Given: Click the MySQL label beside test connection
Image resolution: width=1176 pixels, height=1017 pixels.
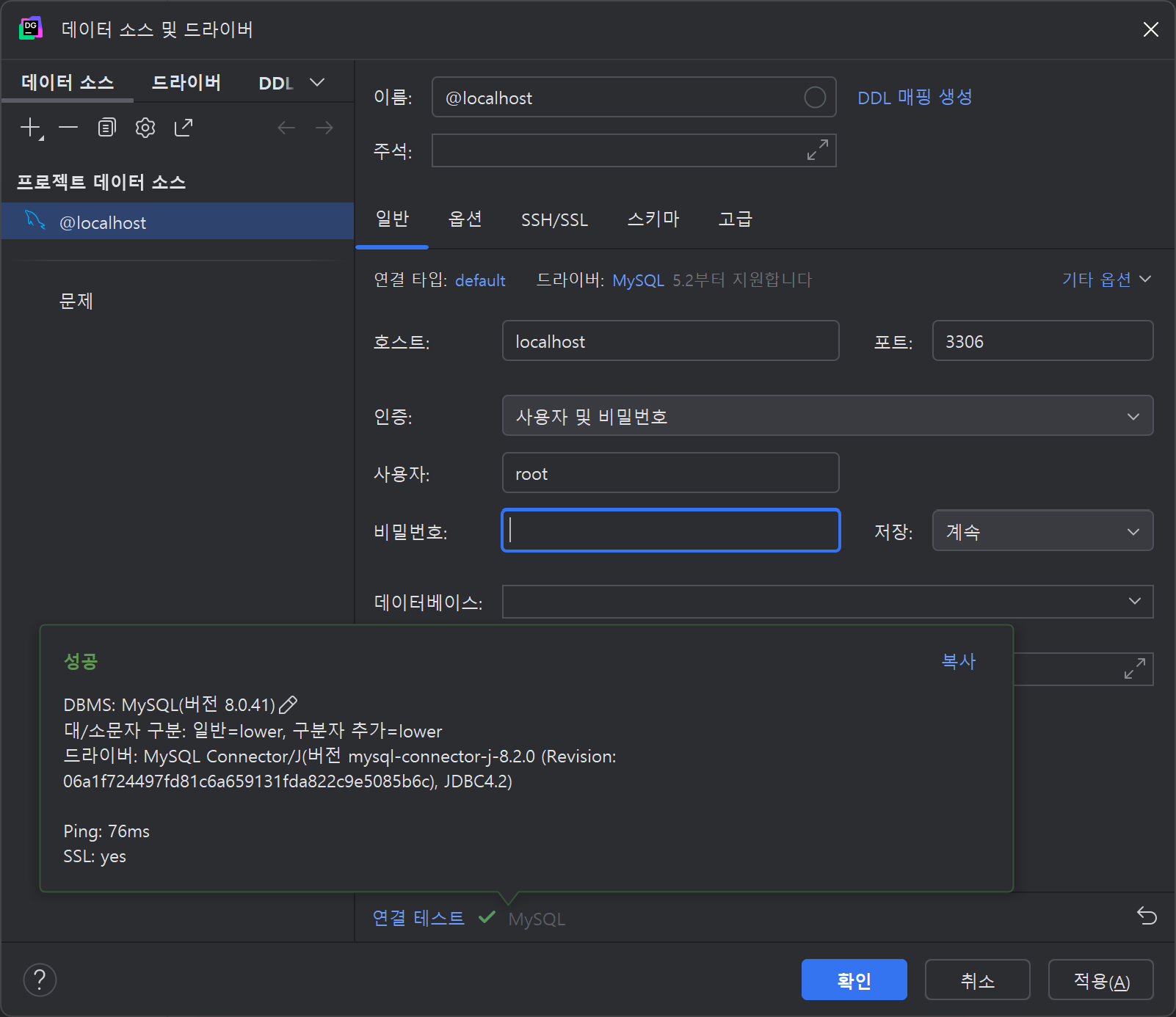Looking at the screenshot, I should click(537, 919).
